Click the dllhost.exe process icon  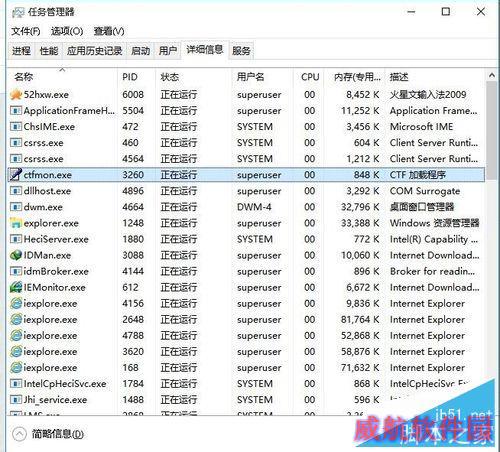pos(16,191)
